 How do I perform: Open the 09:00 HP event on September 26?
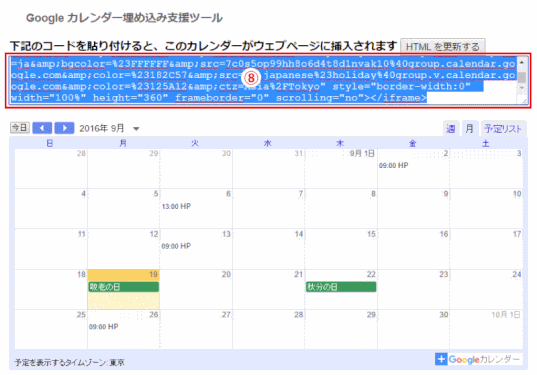(x=103, y=327)
